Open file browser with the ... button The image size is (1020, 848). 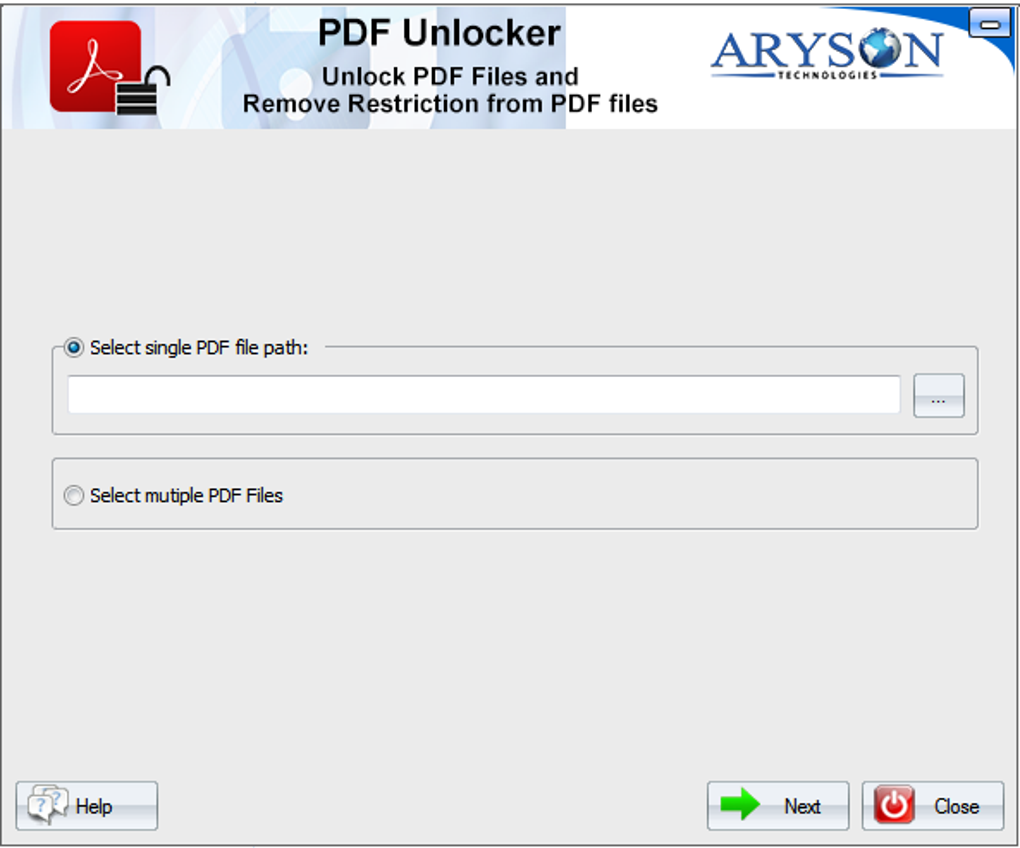point(938,395)
